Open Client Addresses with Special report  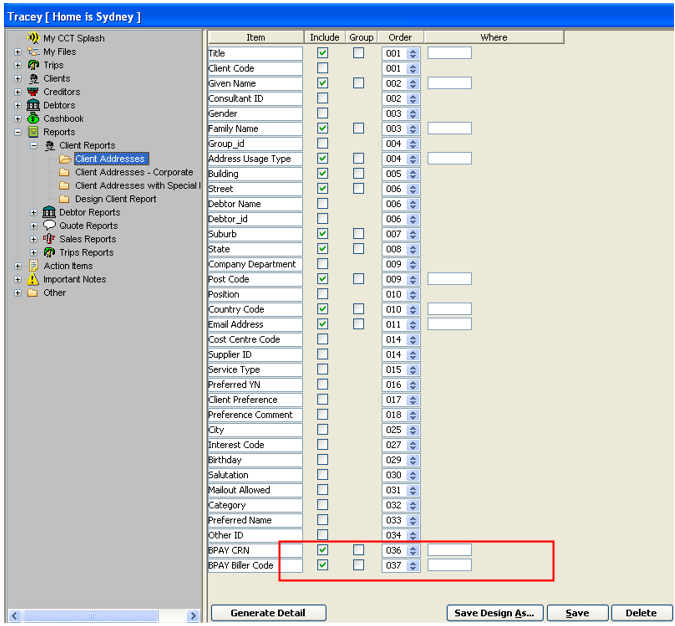click(138, 186)
